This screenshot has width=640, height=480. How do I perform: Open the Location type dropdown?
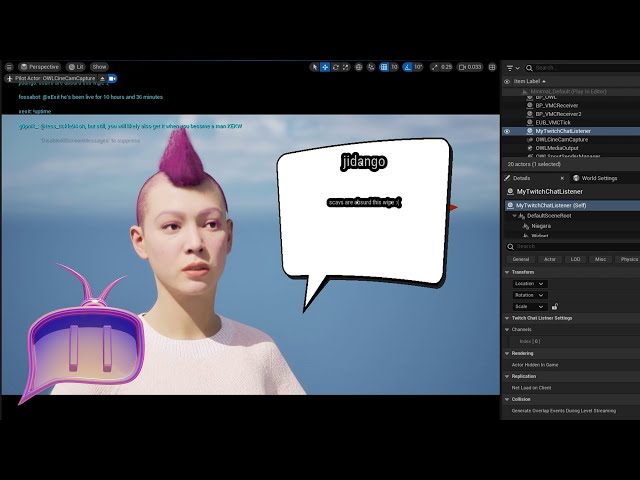pyautogui.click(x=530, y=284)
